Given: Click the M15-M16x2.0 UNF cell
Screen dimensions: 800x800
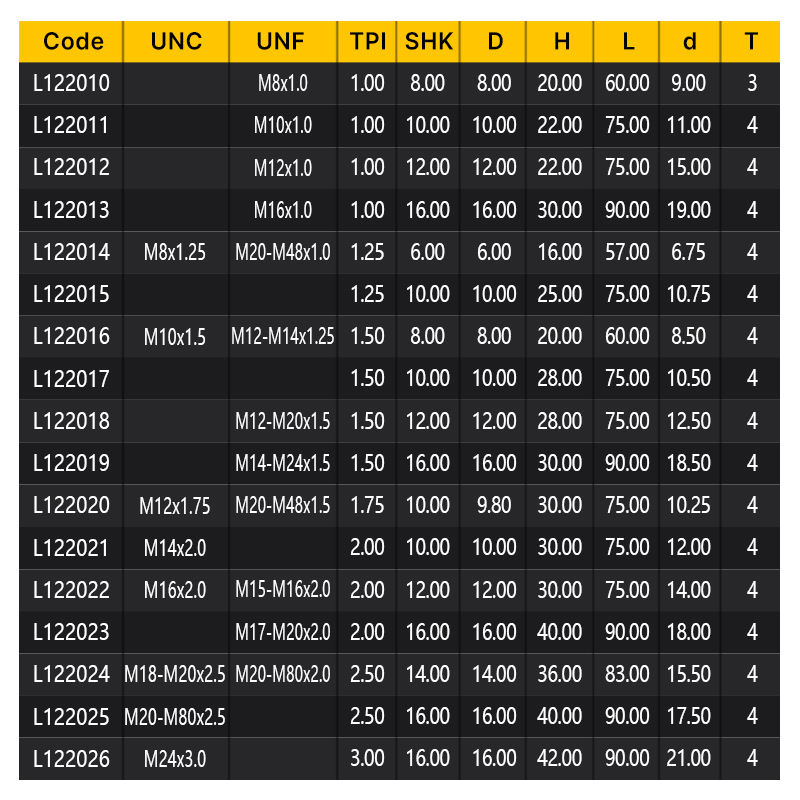Looking at the screenshot, I should (x=283, y=590).
